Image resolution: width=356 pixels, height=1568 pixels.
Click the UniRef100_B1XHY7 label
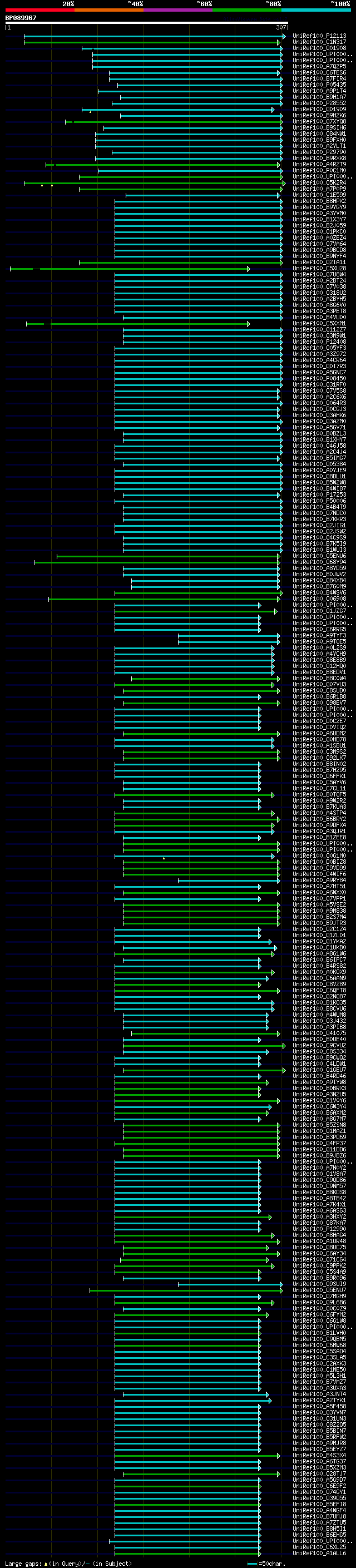(x=319, y=439)
